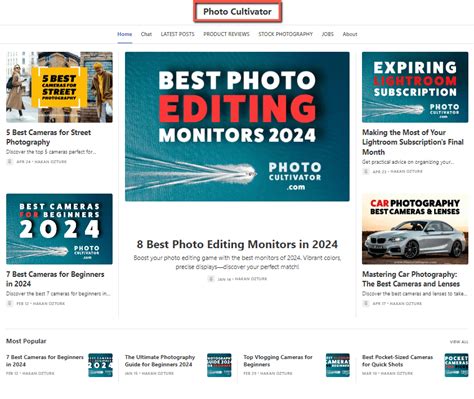Open Top Vlogging Cameras for Beginners

pyautogui.click(x=278, y=361)
